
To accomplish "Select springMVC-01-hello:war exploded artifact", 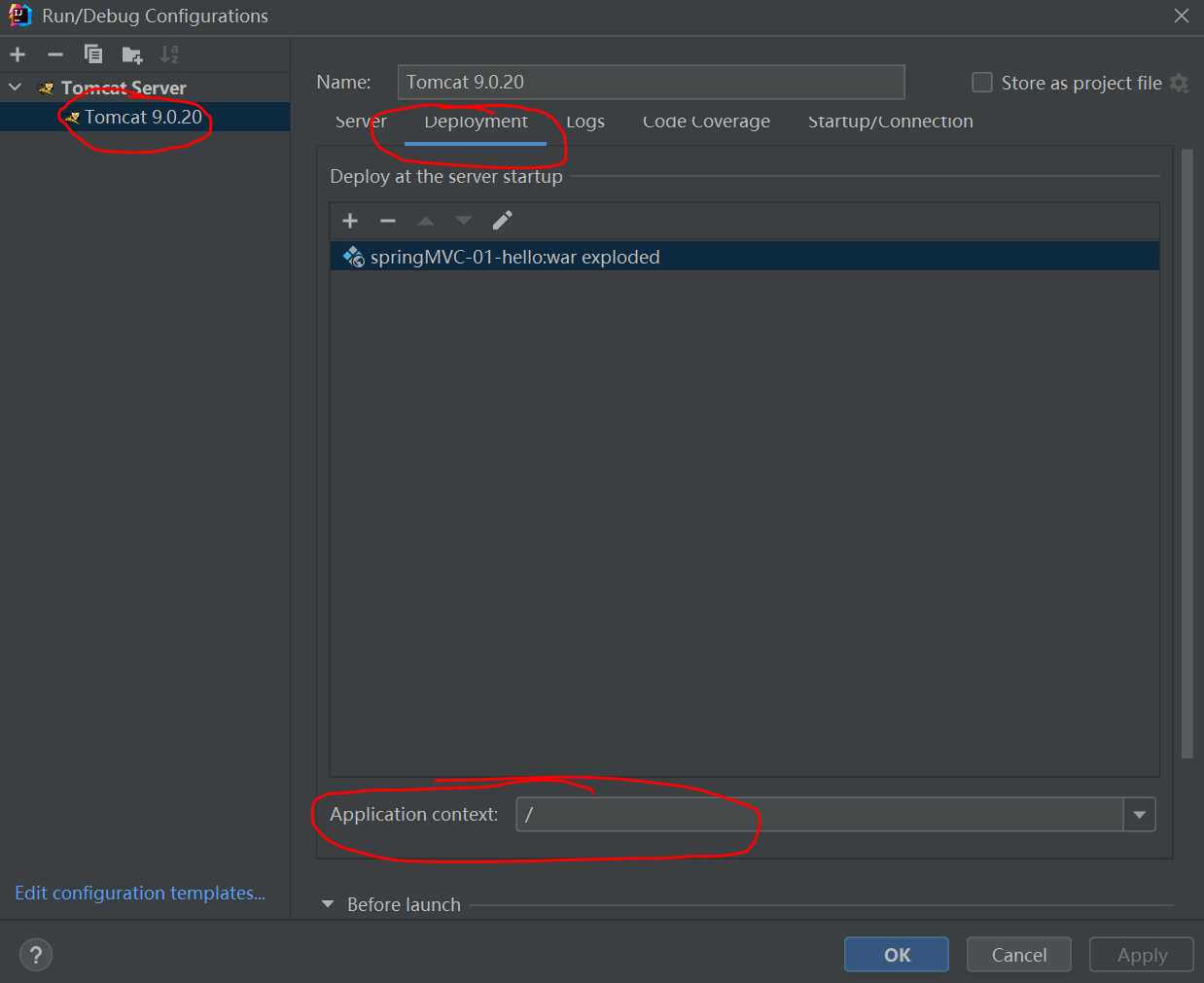I will (x=744, y=257).
